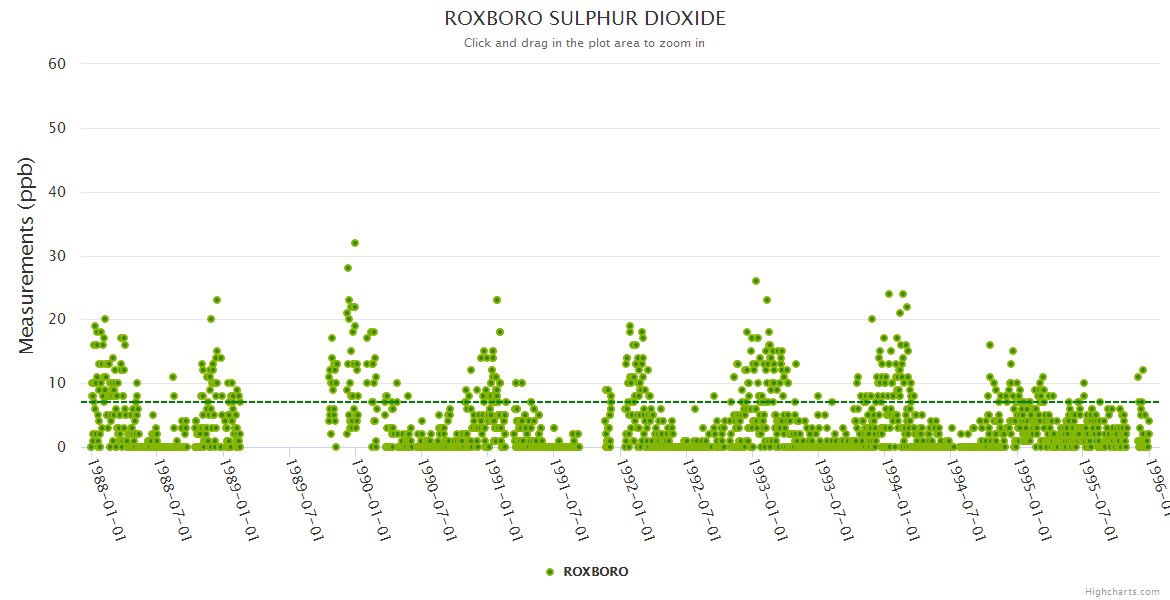Click the 40 label on the y-axis
This screenshot has height=600, width=1170.
(57, 192)
